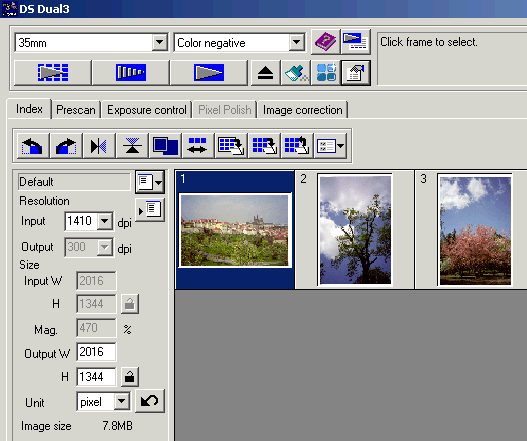The height and width of the screenshot is (441, 527).
Task: Open the purple Help book icon
Action: (325, 42)
